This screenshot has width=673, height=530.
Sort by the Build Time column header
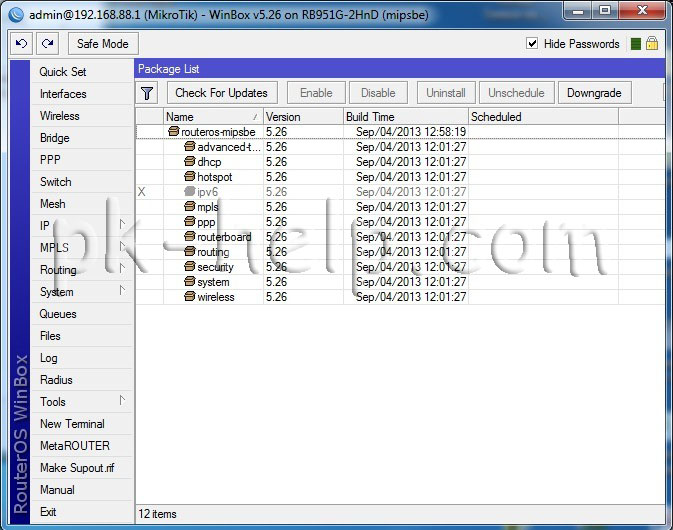(x=406, y=117)
